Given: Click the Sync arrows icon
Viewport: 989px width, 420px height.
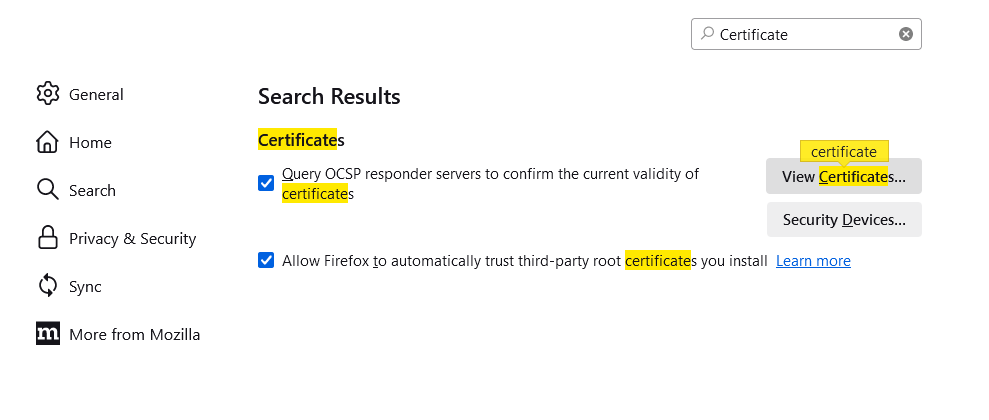Looking at the screenshot, I should click(x=47, y=286).
